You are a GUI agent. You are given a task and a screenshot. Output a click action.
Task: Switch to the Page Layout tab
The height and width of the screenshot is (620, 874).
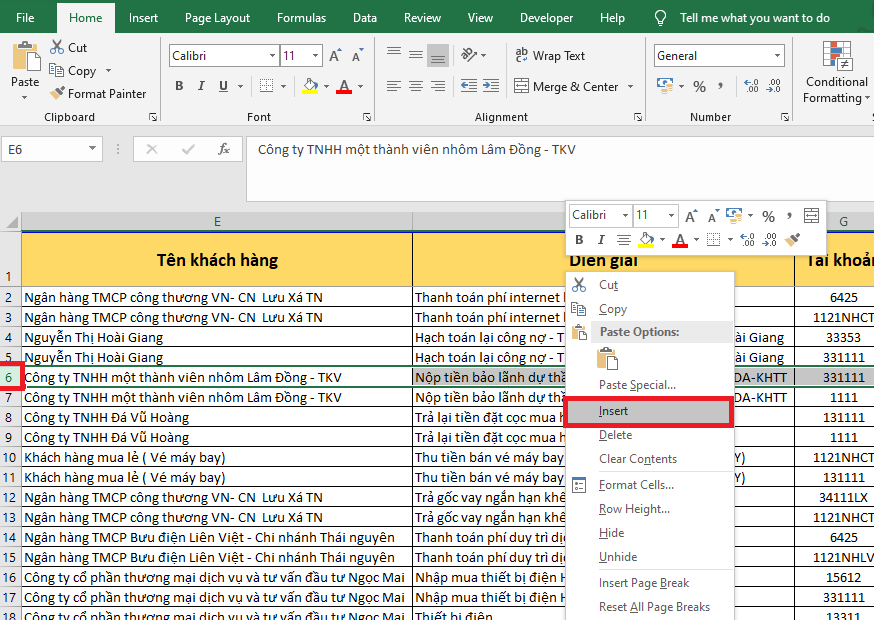[217, 18]
